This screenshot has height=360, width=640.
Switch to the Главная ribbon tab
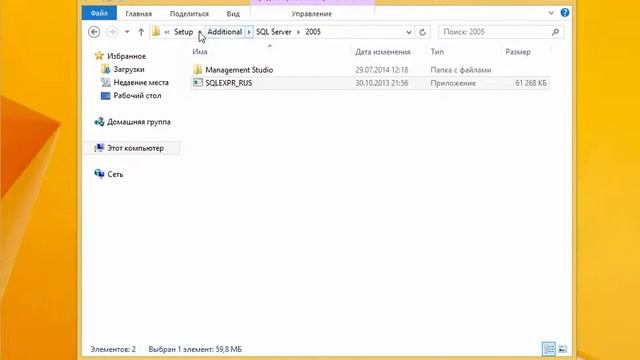(x=138, y=13)
